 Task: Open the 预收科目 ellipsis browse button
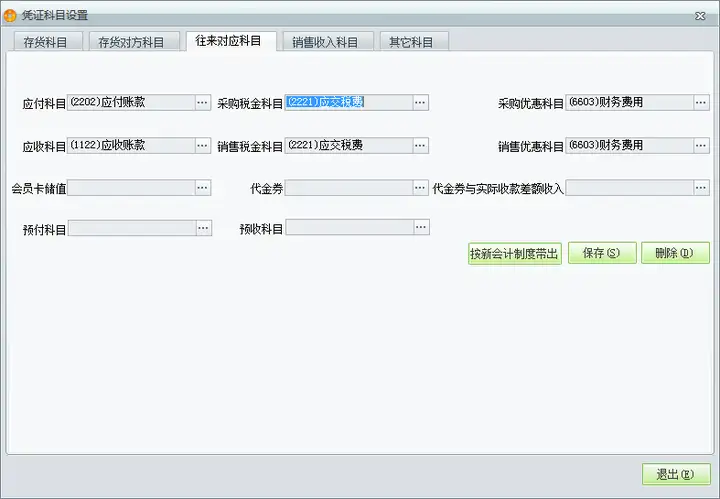click(421, 227)
